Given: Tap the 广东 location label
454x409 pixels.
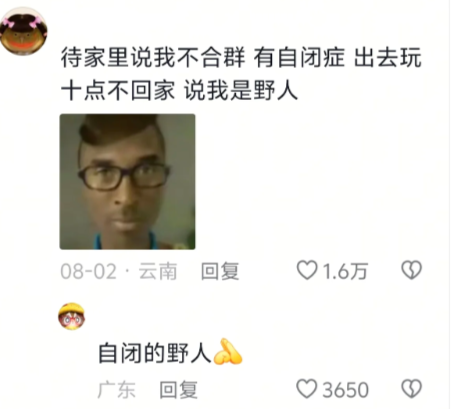Looking at the screenshot, I should point(116,390).
